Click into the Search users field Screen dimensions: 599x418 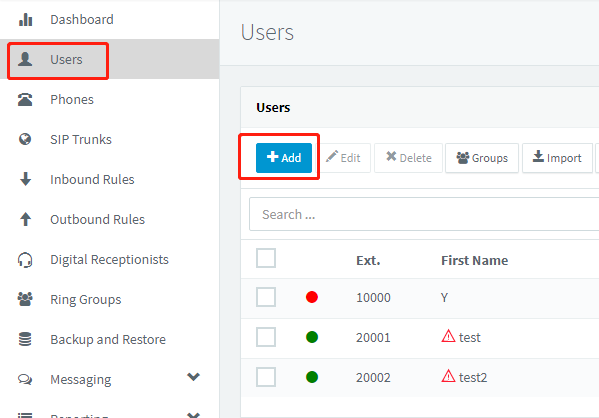[424, 214]
